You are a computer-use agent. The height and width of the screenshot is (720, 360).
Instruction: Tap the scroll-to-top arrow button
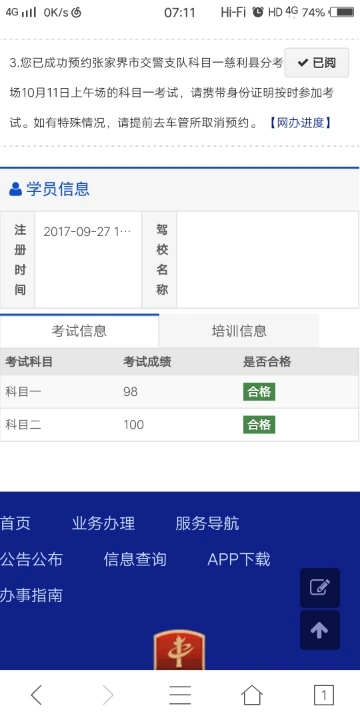320,630
